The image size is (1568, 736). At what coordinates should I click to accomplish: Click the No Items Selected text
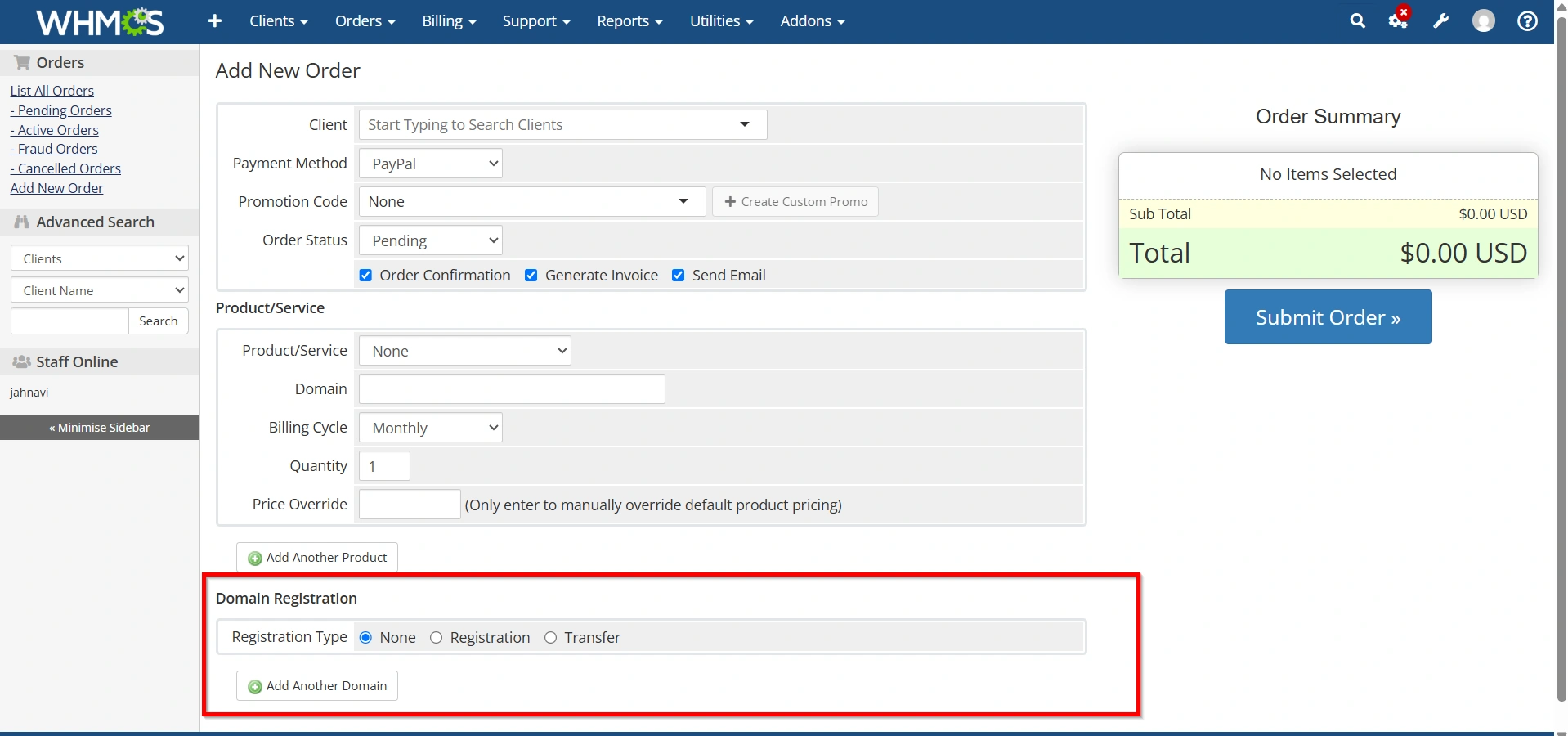pos(1328,174)
